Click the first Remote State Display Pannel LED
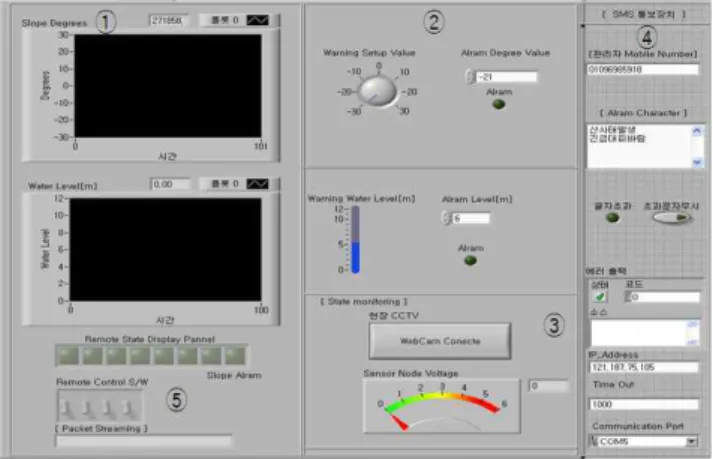 click(68, 356)
